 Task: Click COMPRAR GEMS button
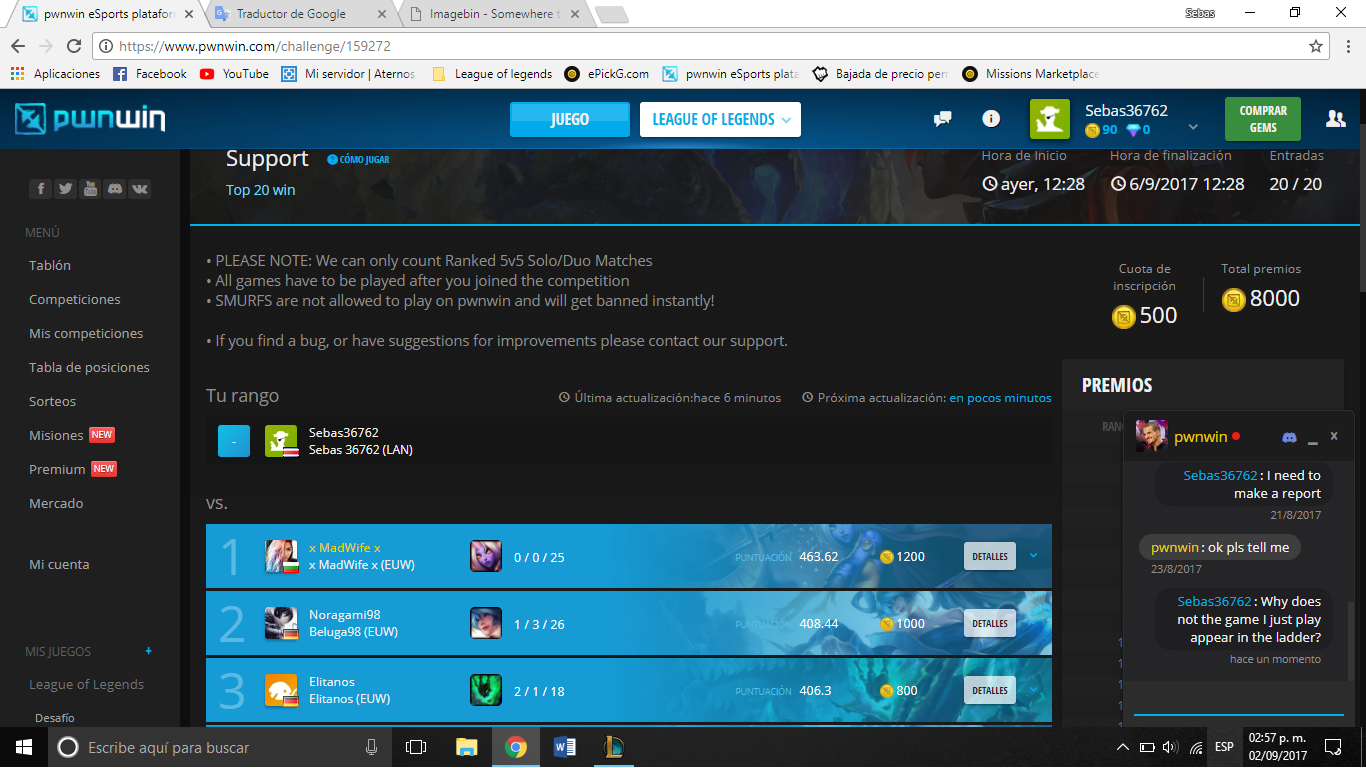(1263, 119)
